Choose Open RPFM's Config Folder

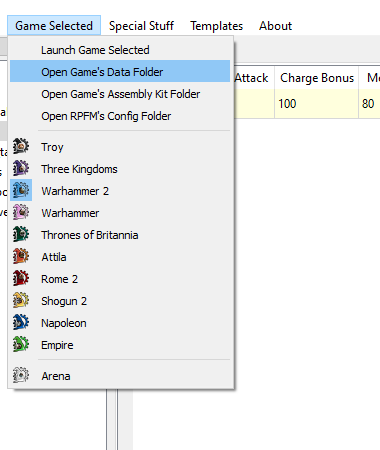(x=120, y=116)
